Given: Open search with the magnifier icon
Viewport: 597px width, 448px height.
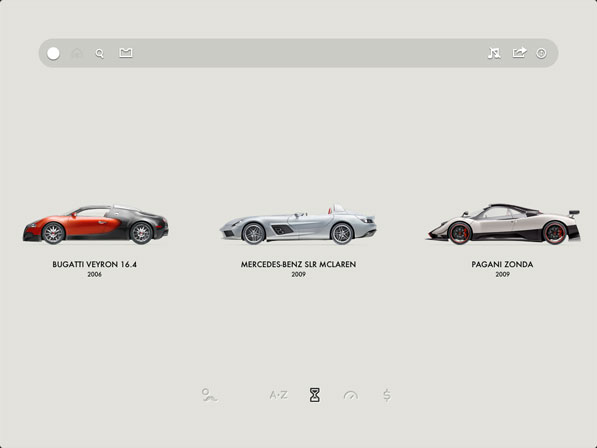Looking at the screenshot, I should tap(100, 53).
